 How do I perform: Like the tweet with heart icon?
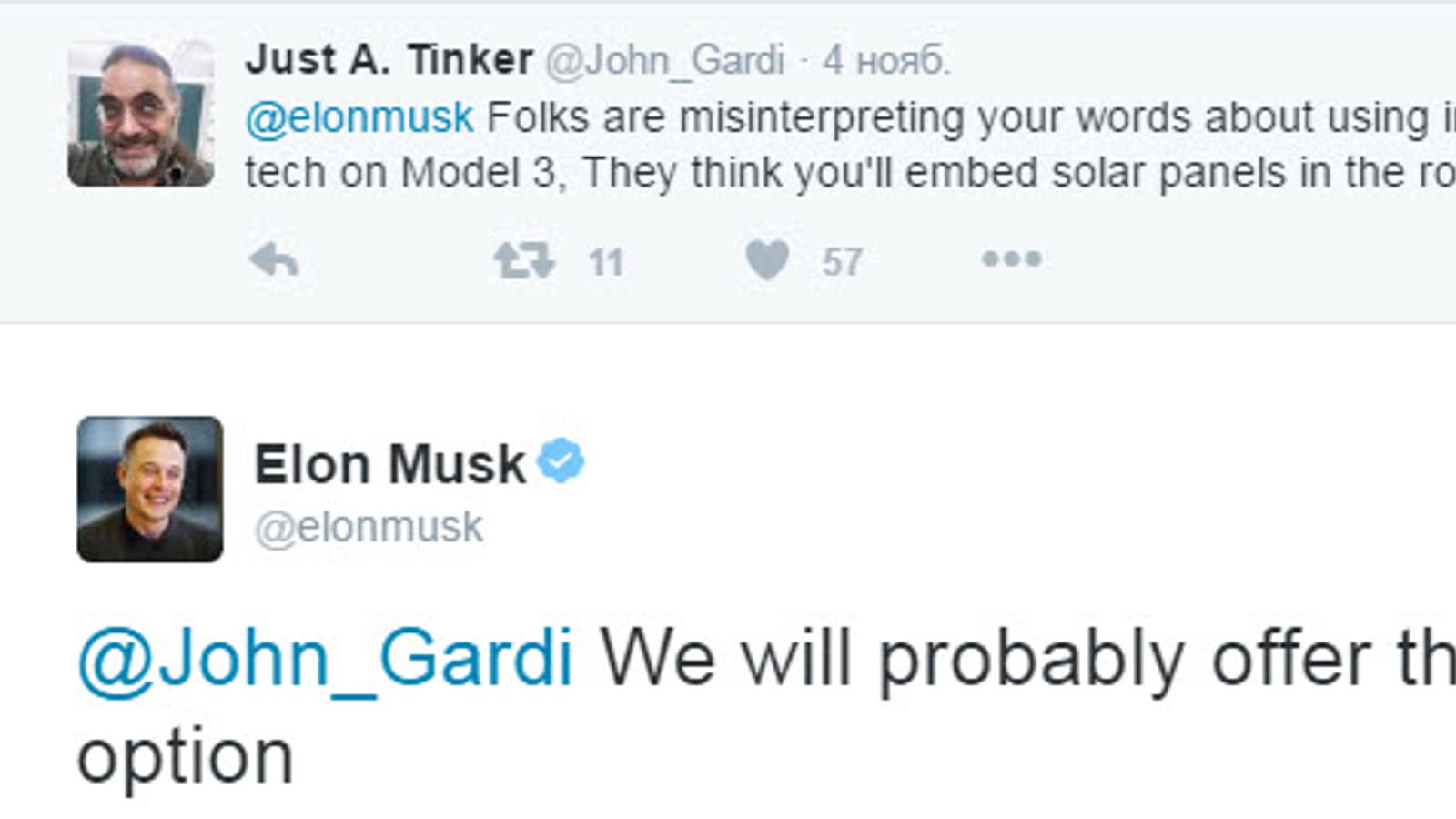coord(767,261)
